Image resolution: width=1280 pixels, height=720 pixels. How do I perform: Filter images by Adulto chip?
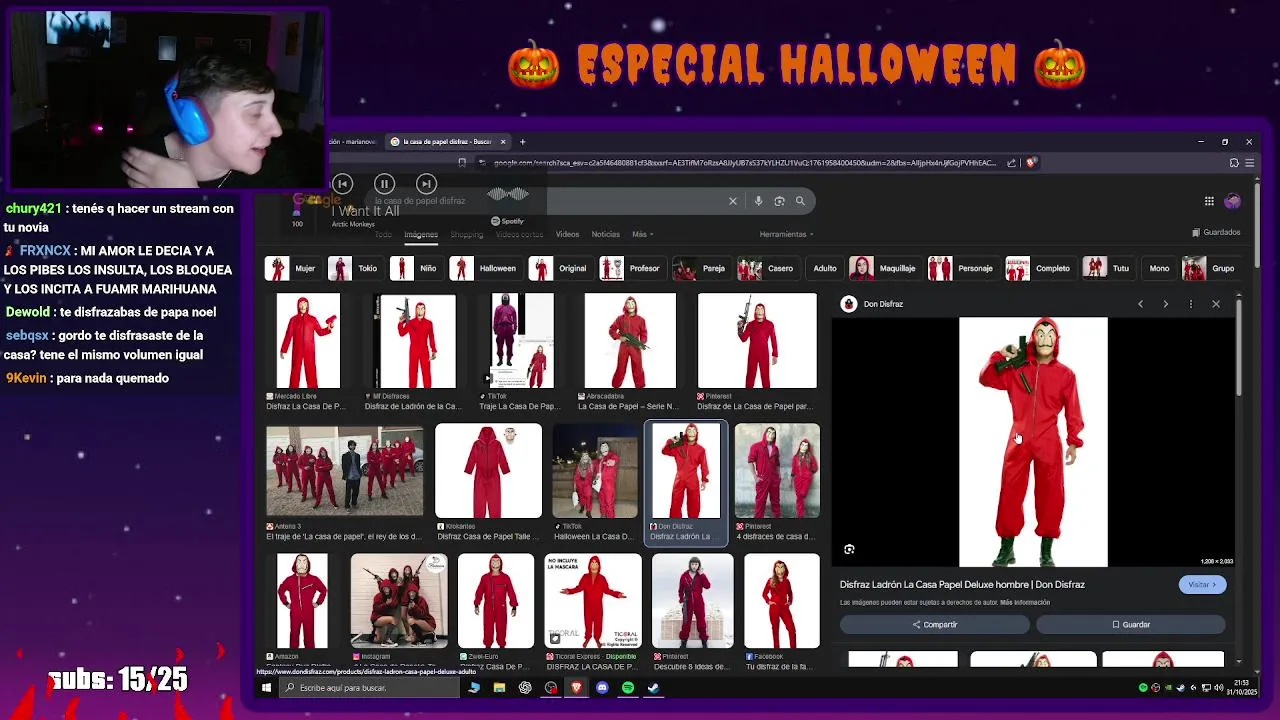click(825, 268)
